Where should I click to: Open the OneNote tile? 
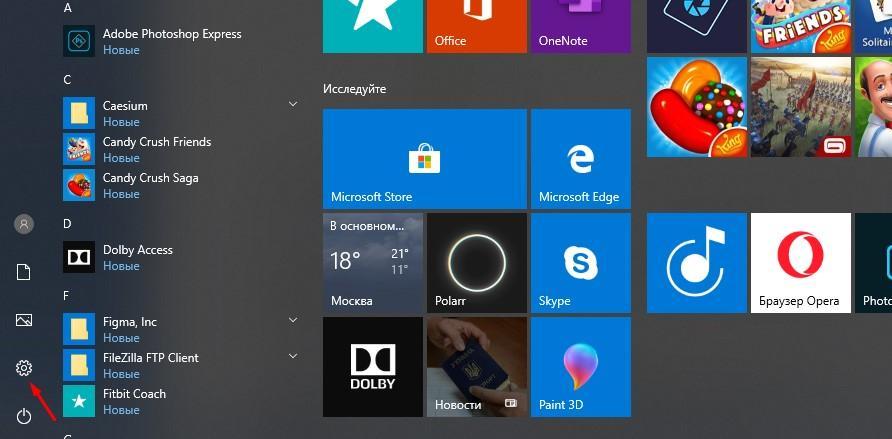(x=581, y=26)
